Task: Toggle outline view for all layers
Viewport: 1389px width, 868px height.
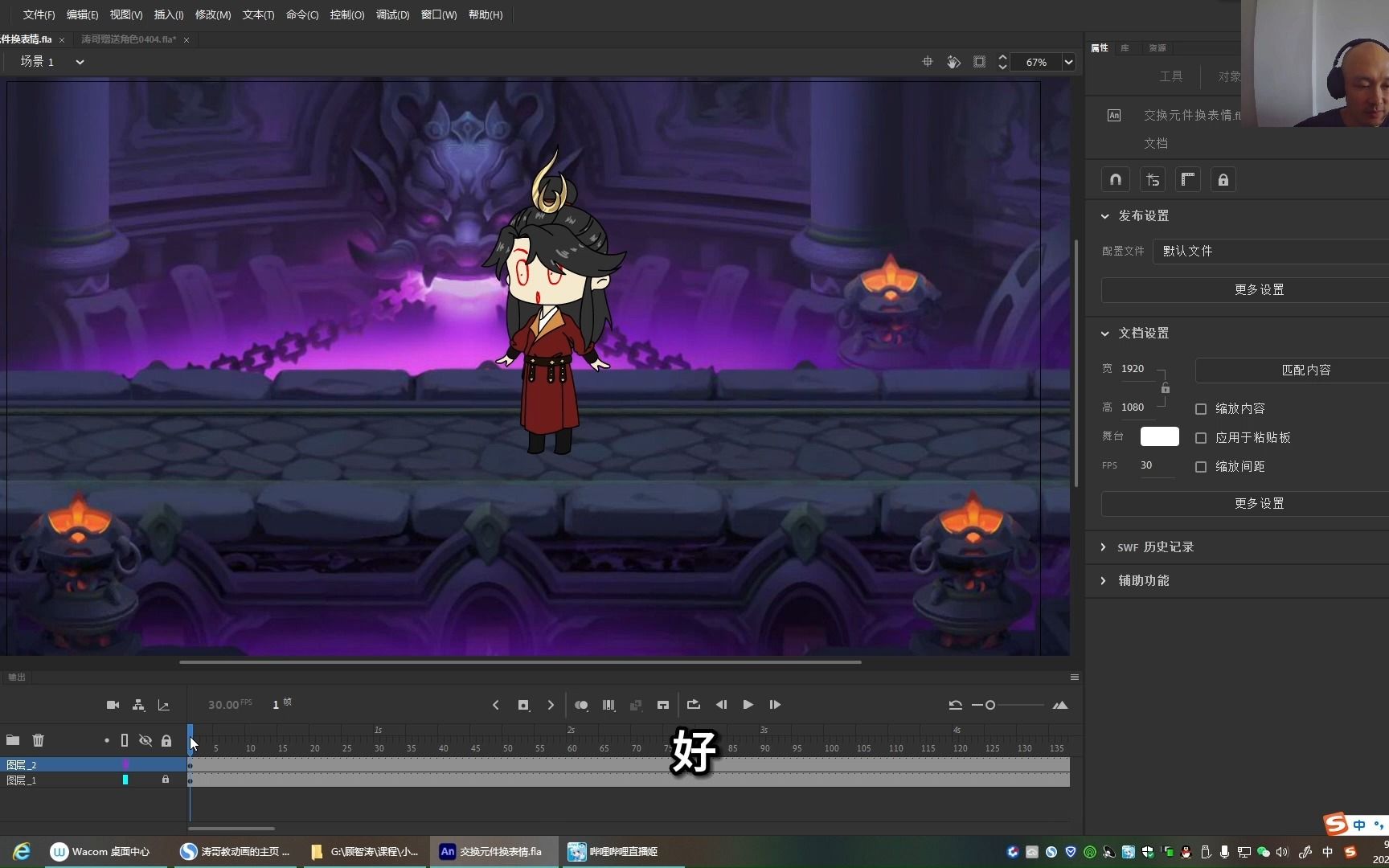Action: coord(125,740)
